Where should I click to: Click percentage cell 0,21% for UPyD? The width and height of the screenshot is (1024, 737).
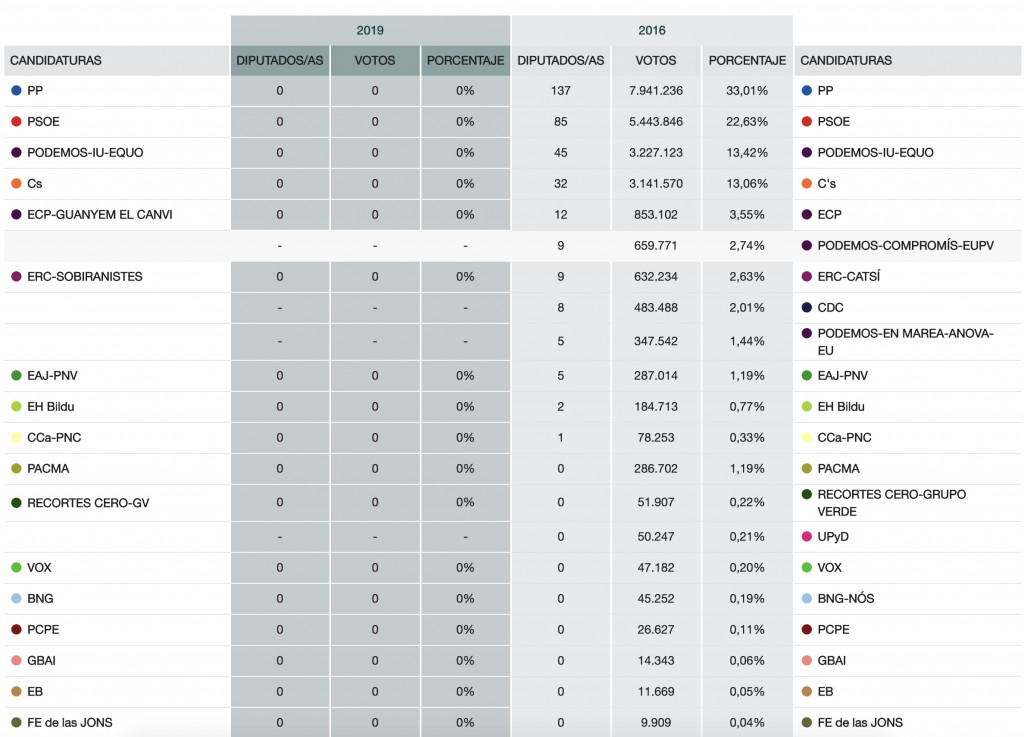tap(747, 537)
